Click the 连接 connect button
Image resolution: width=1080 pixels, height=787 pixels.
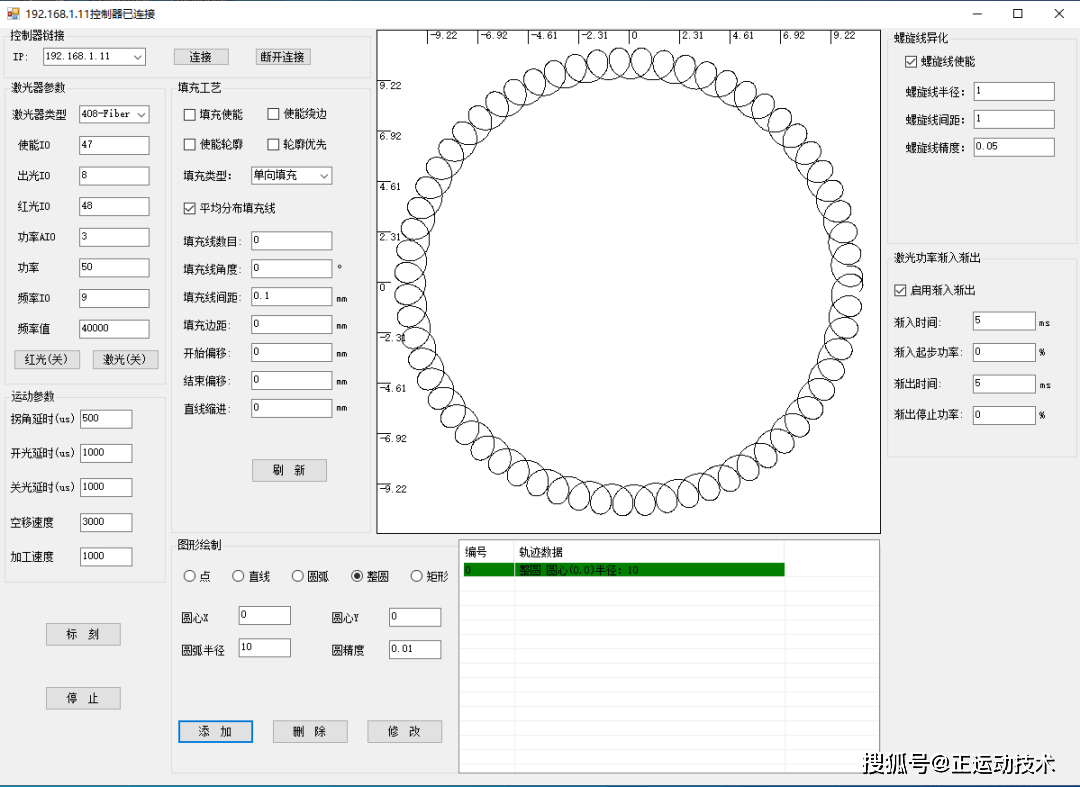(x=200, y=57)
